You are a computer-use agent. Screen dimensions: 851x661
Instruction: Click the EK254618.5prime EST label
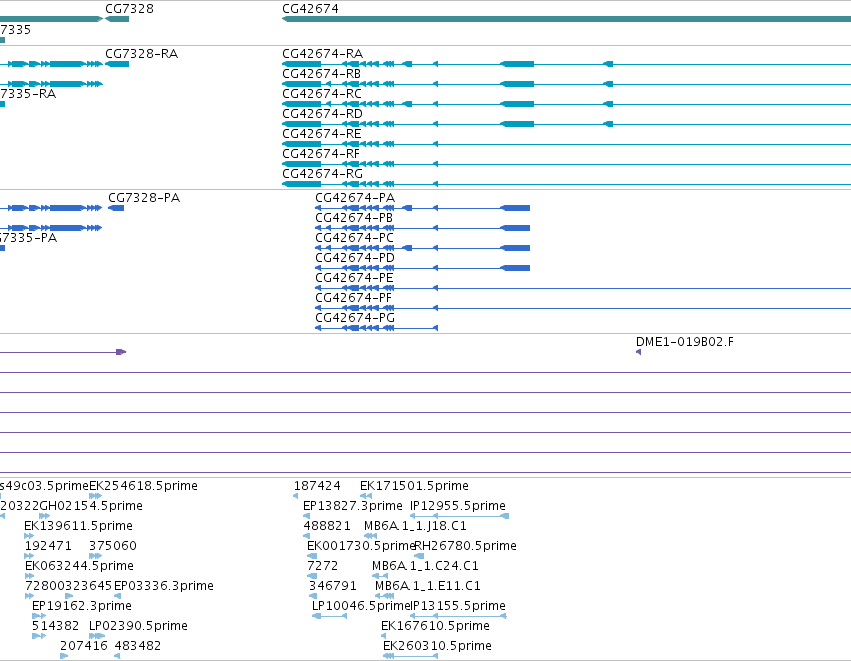click(x=143, y=486)
